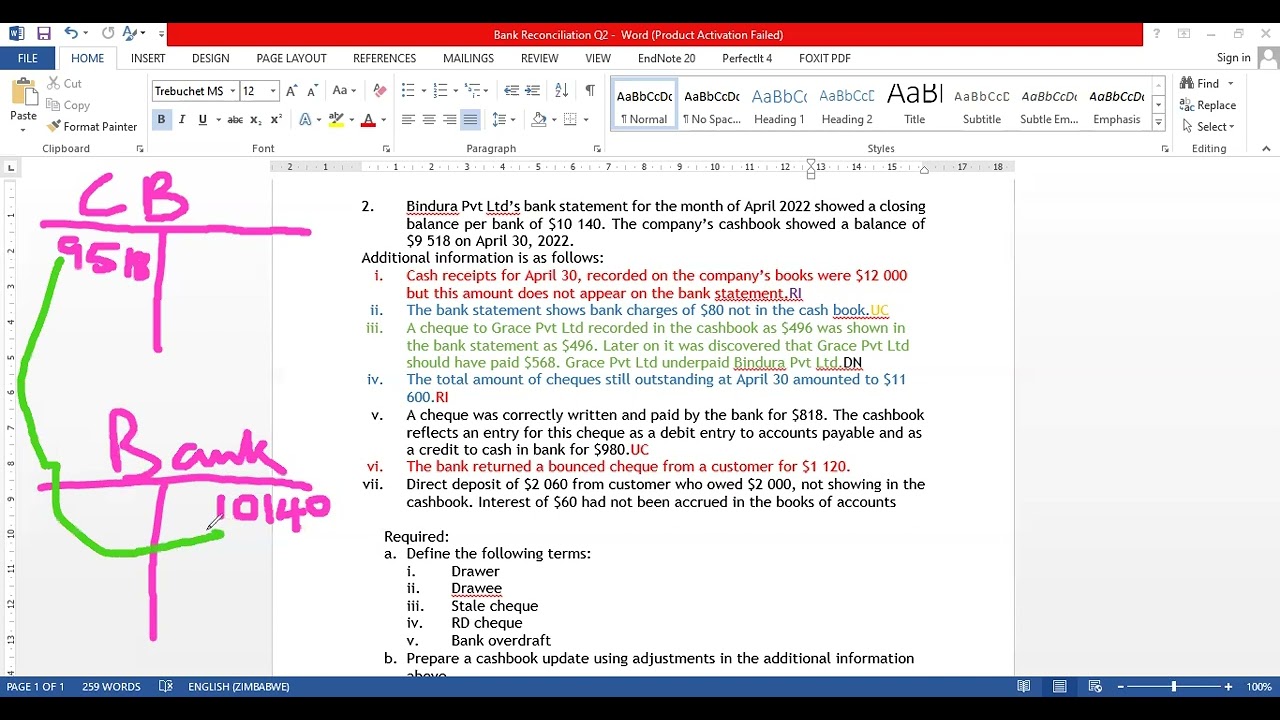1280x720 pixels.
Task: Center the paragraph text
Action: pyautogui.click(x=429, y=120)
